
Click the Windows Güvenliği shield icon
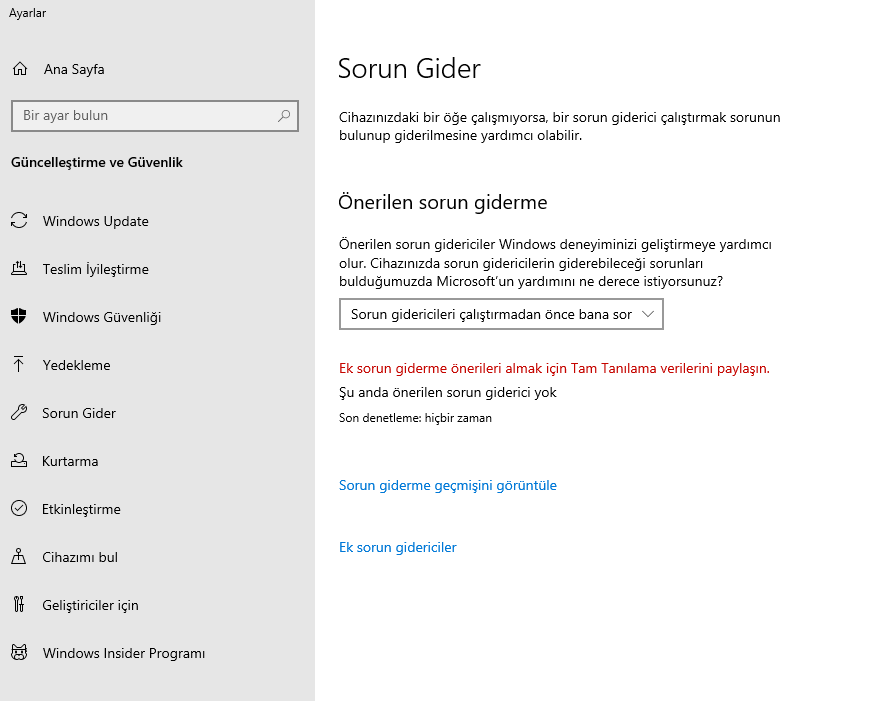pos(19,317)
